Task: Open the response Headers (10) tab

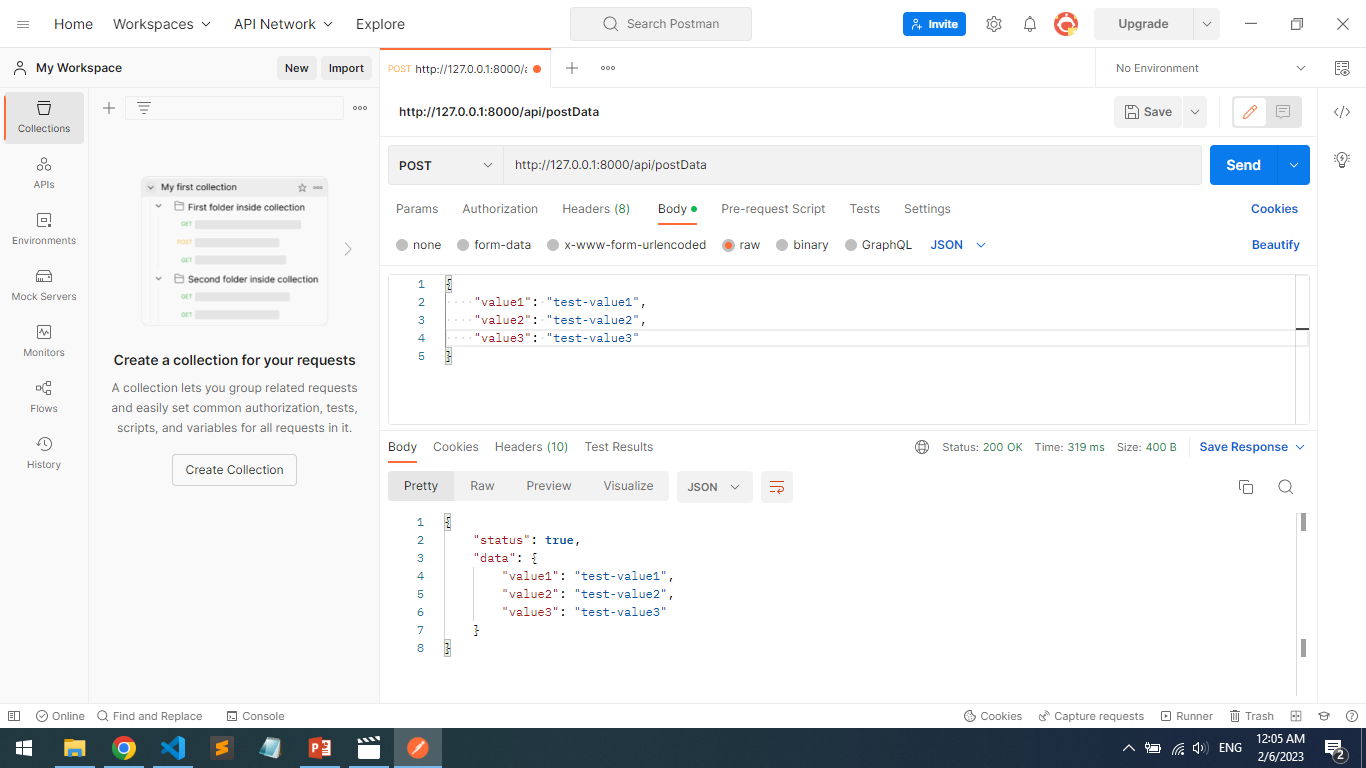Action: pyautogui.click(x=531, y=447)
